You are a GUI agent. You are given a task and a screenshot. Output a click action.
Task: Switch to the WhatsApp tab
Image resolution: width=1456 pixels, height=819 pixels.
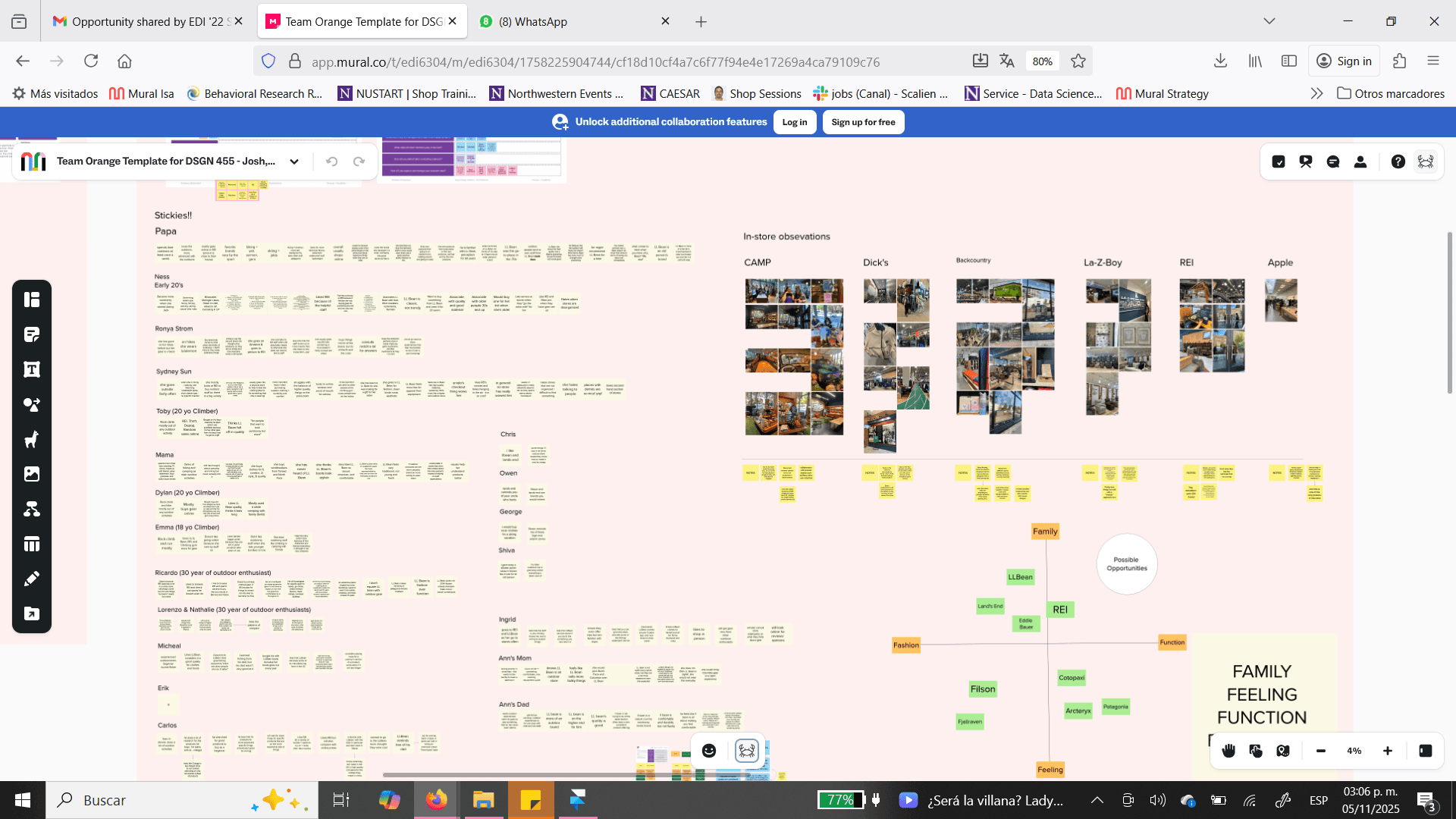click(532, 21)
